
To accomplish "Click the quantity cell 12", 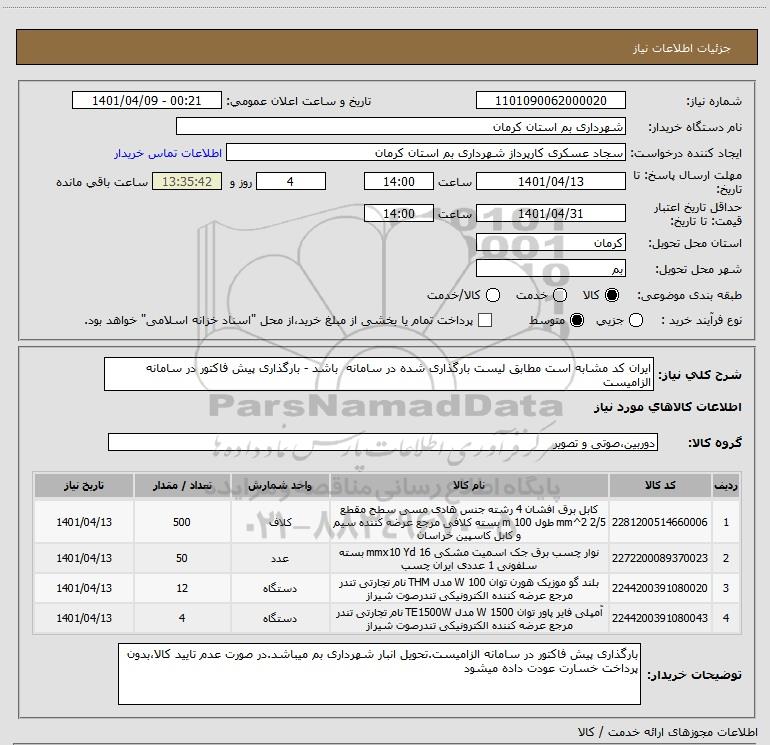I will click(182, 588).
